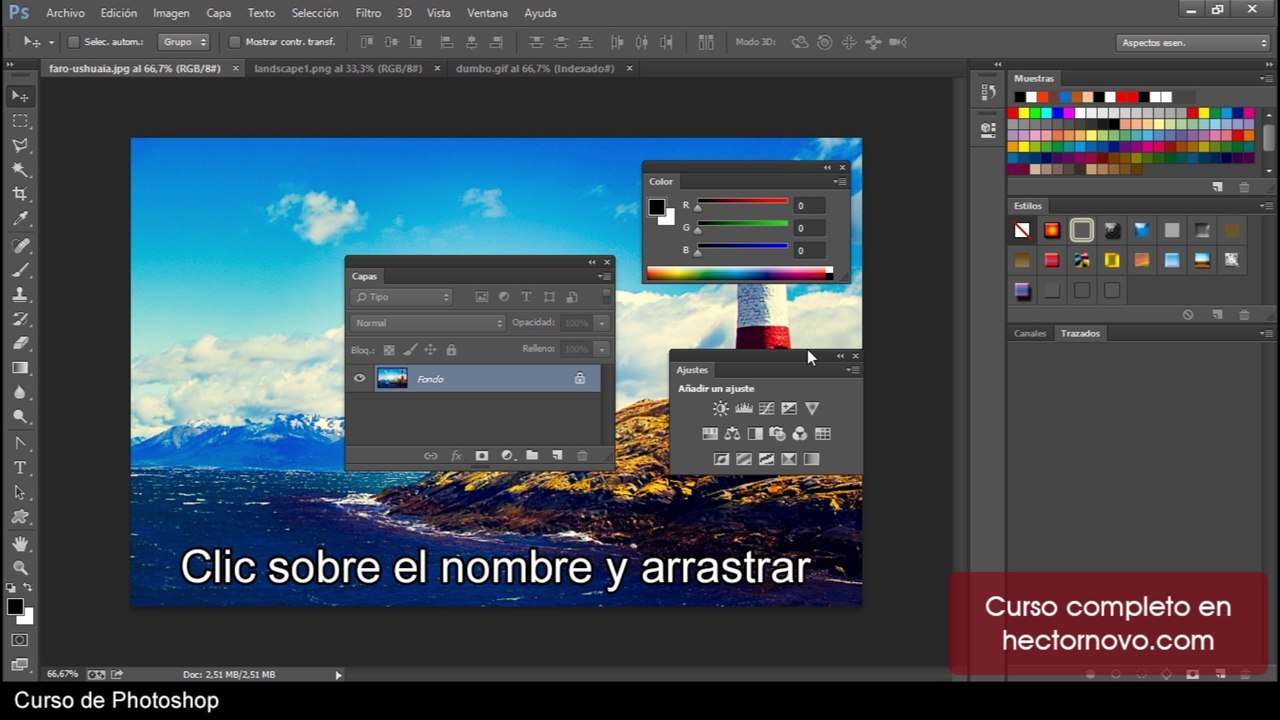Click the R value input field
Screen dimensions: 1280x720
(810, 206)
